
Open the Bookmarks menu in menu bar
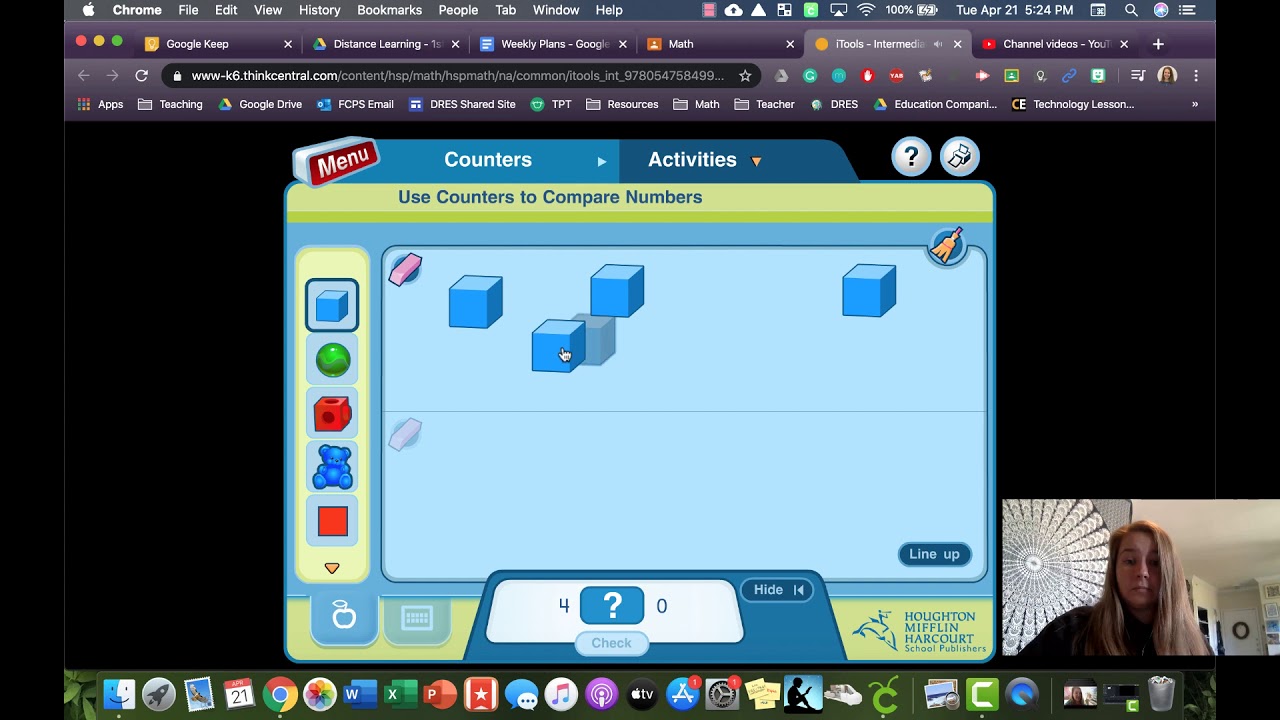tap(389, 10)
